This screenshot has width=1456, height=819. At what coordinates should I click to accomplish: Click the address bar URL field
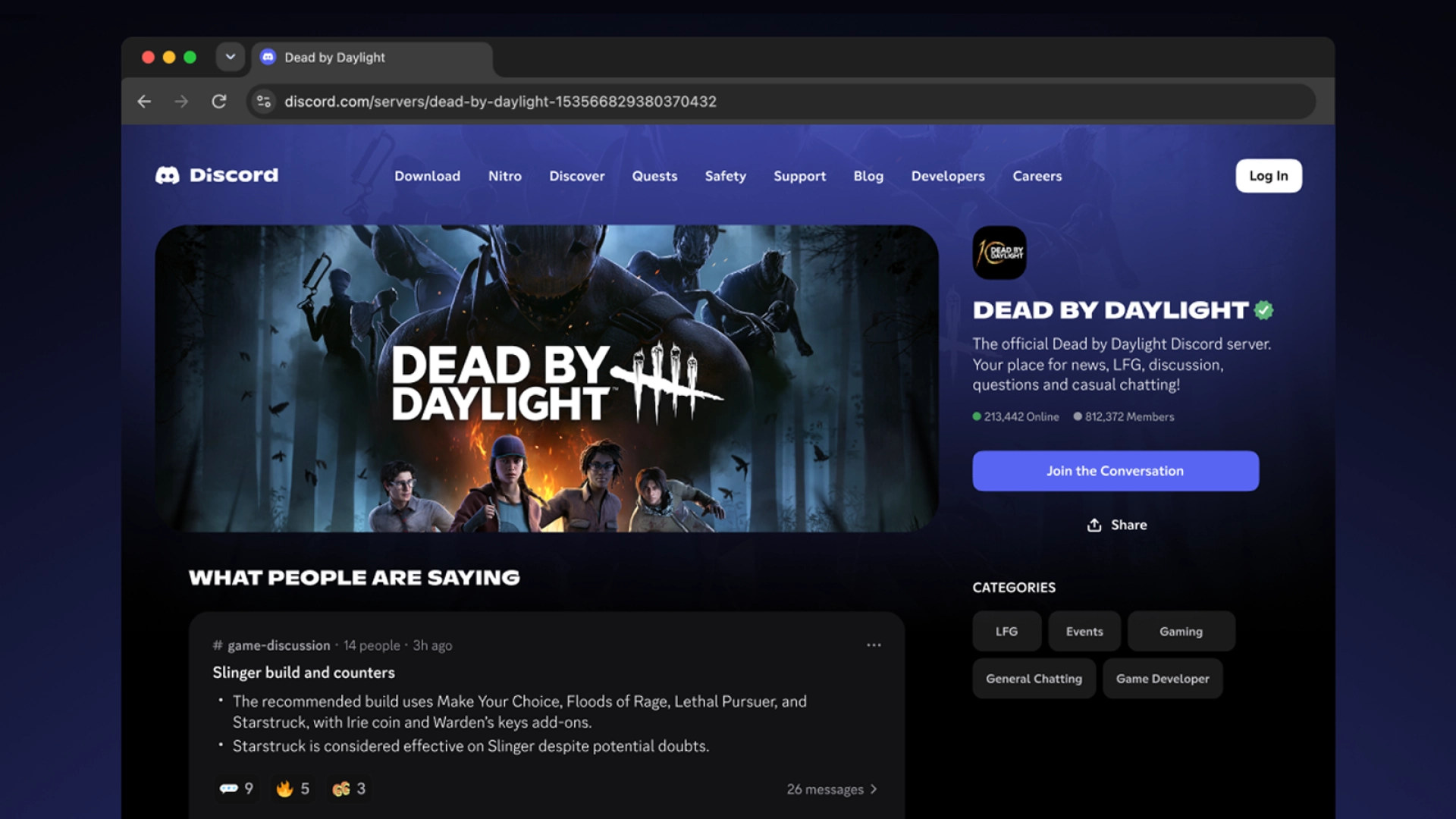pyautogui.click(x=781, y=102)
